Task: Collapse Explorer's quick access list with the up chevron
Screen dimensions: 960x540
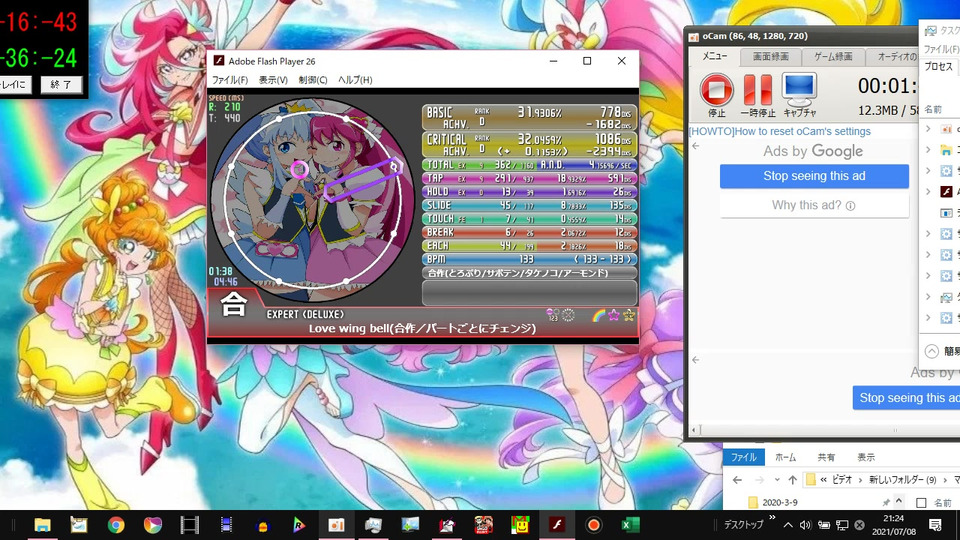Action: click(x=899, y=501)
